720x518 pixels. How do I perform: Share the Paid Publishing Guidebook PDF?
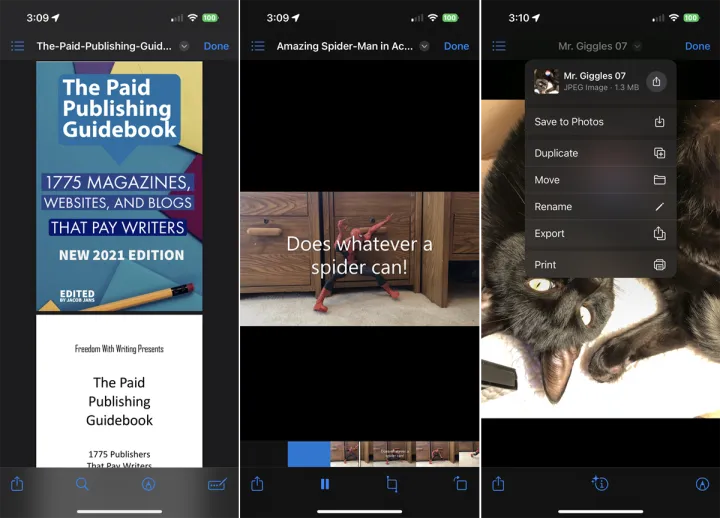click(x=17, y=484)
